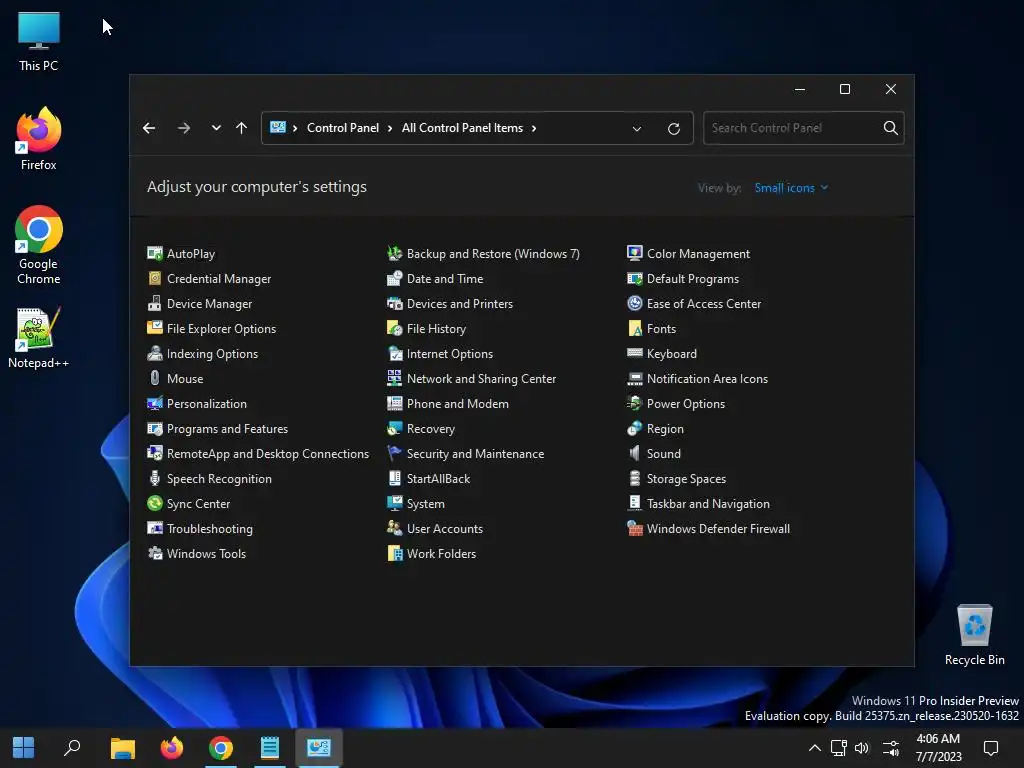The width and height of the screenshot is (1024, 768).
Task: Open the Start menu
Action: 24,748
